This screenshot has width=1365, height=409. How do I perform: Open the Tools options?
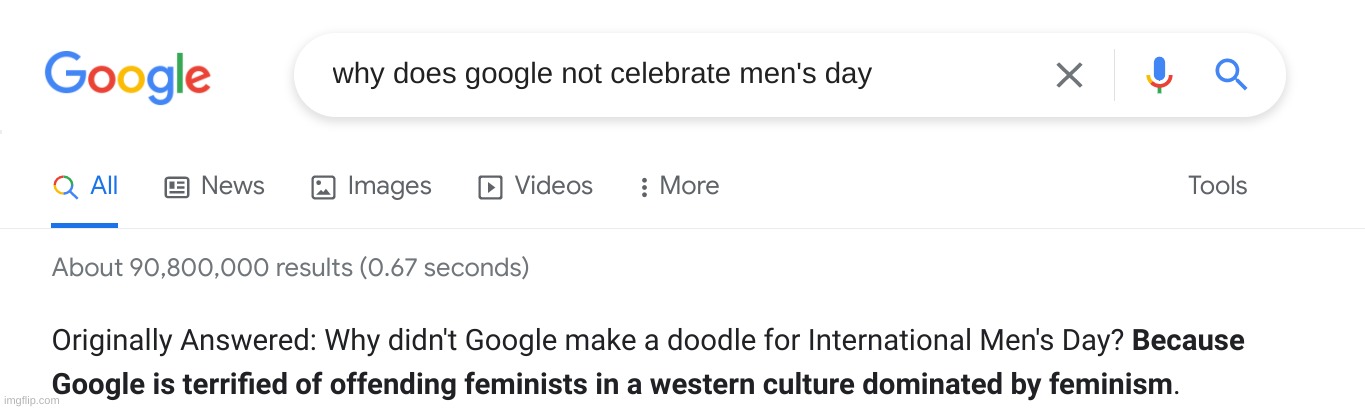1217,186
